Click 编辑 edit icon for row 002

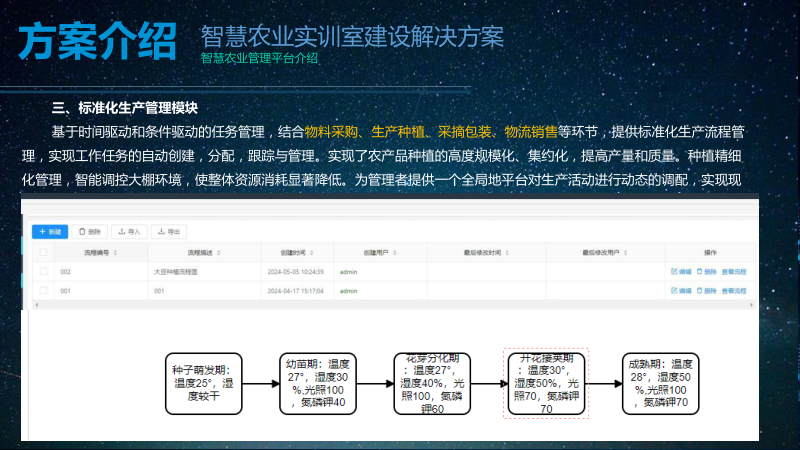click(680, 271)
